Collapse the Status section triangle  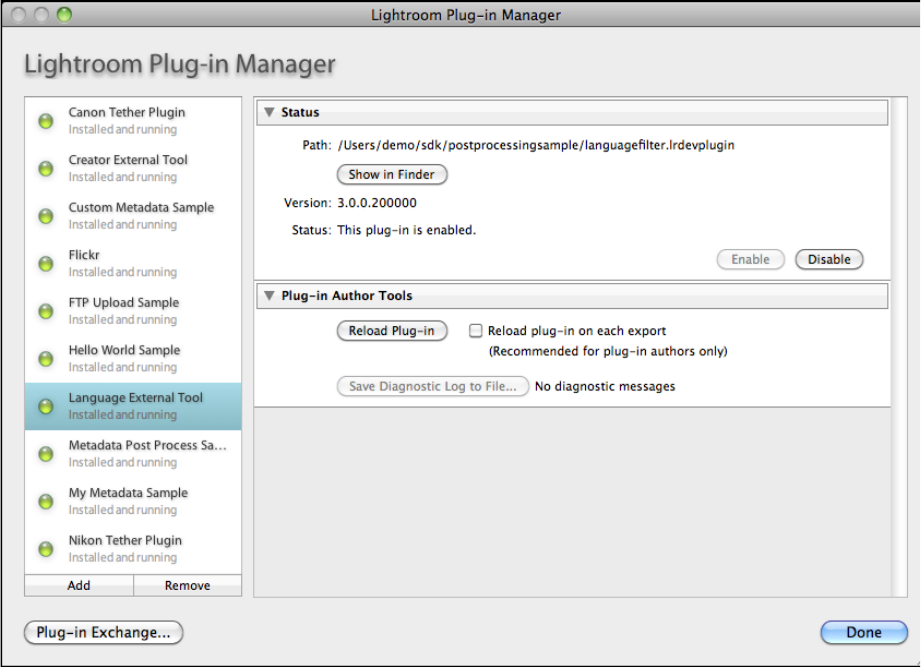tap(269, 112)
